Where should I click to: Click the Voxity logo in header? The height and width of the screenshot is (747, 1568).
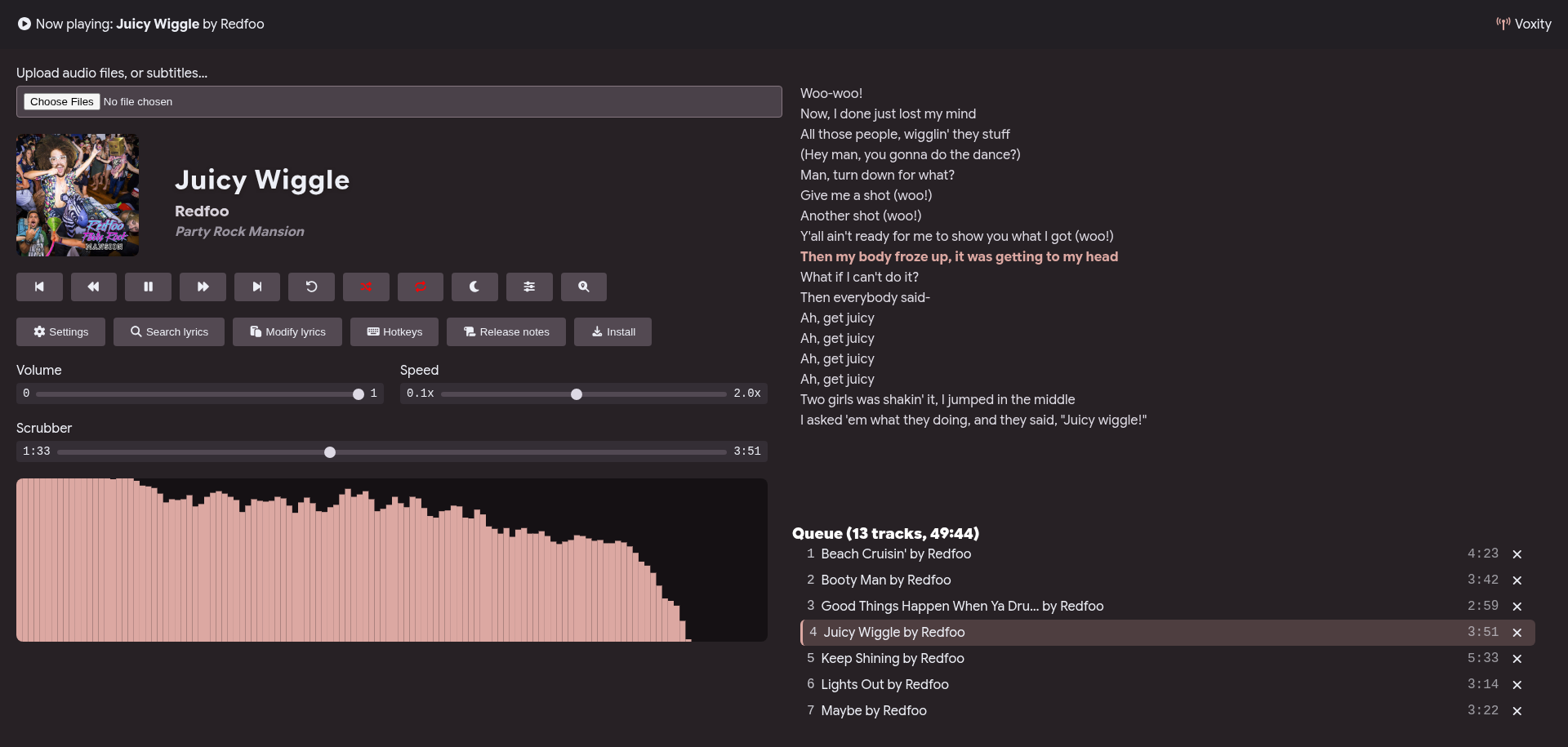tap(1523, 24)
